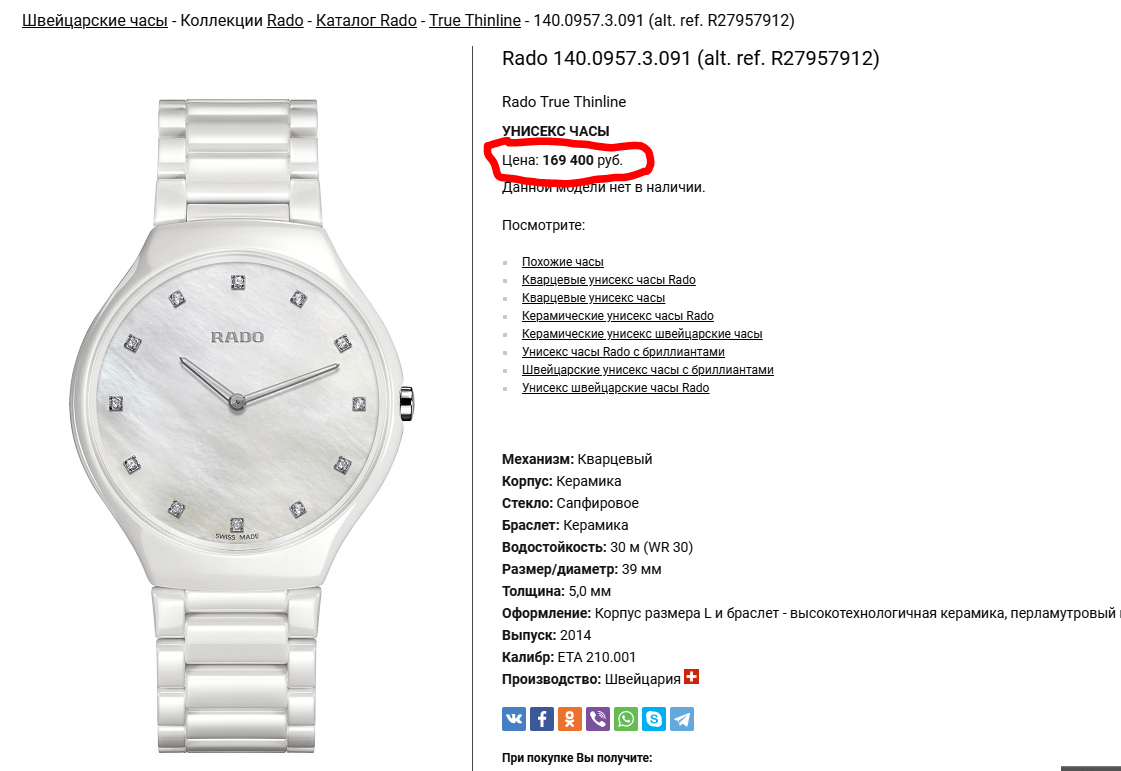
Task: Open the Керамические унисекс швейцарские часы link
Action: click(642, 334)
